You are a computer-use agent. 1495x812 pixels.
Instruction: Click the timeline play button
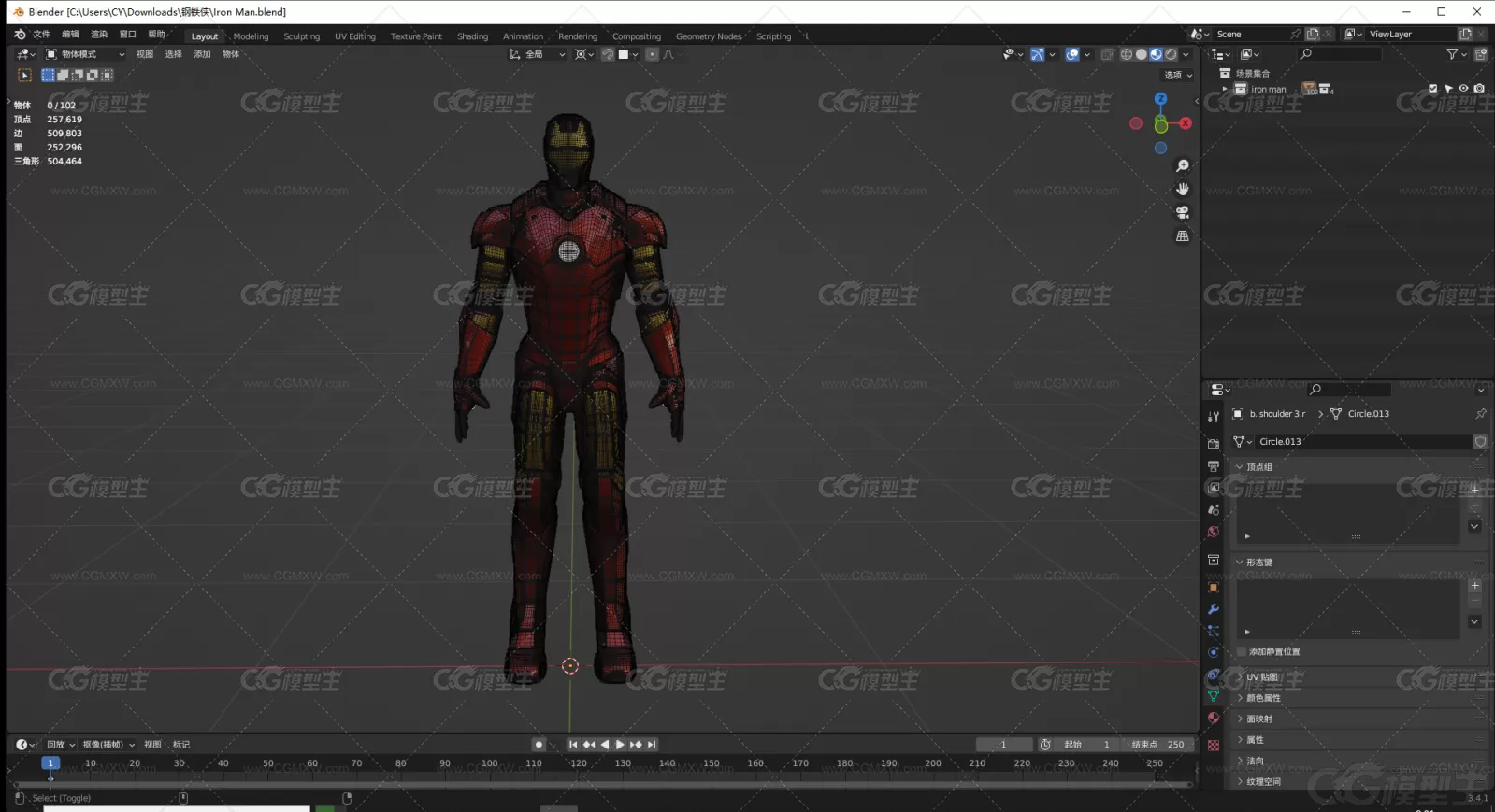coord(619,745)
